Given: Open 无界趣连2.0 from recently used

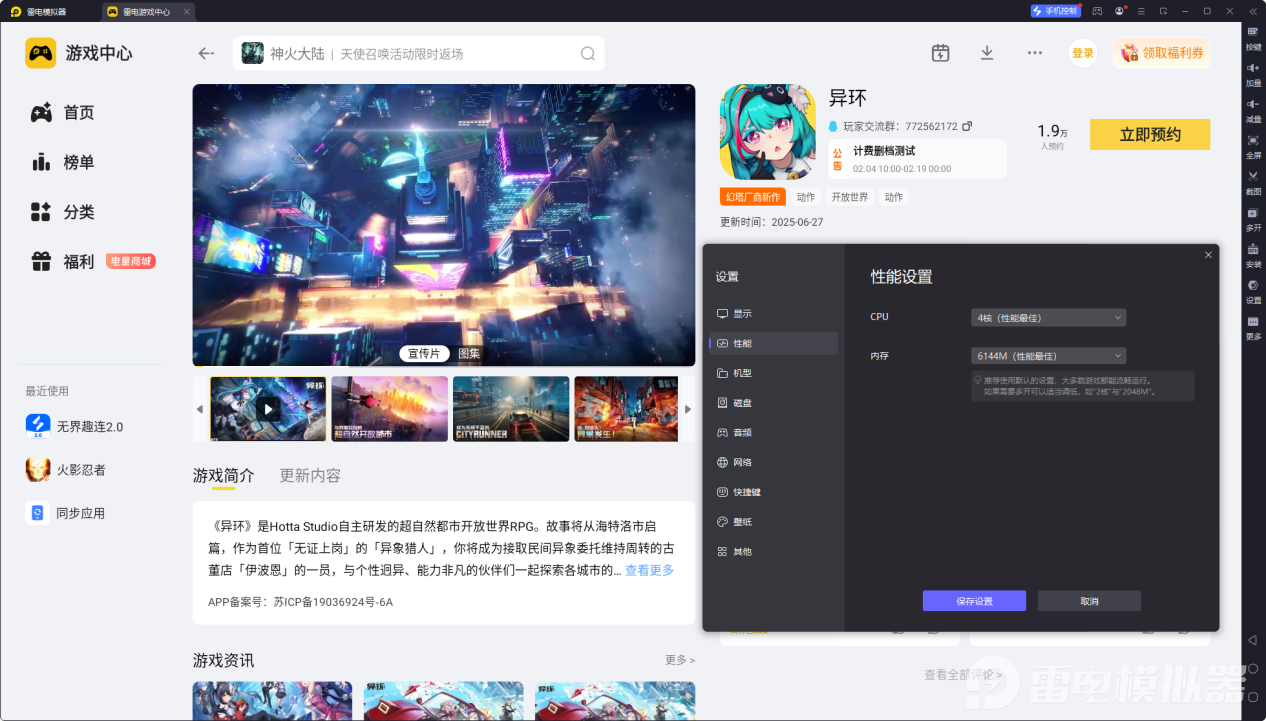Looking at the screenshot, I should click(x=76, y=427).
